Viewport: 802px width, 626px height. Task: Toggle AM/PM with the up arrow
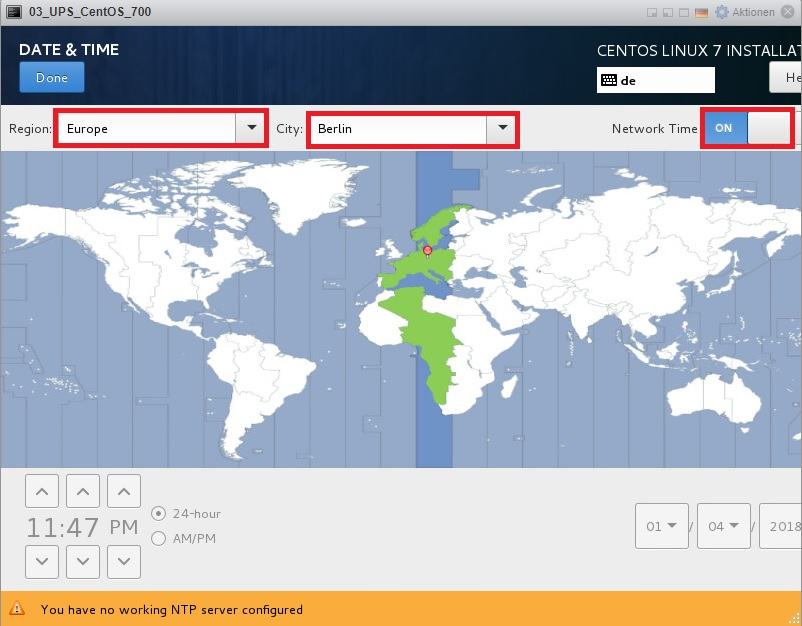click(124, 491)
